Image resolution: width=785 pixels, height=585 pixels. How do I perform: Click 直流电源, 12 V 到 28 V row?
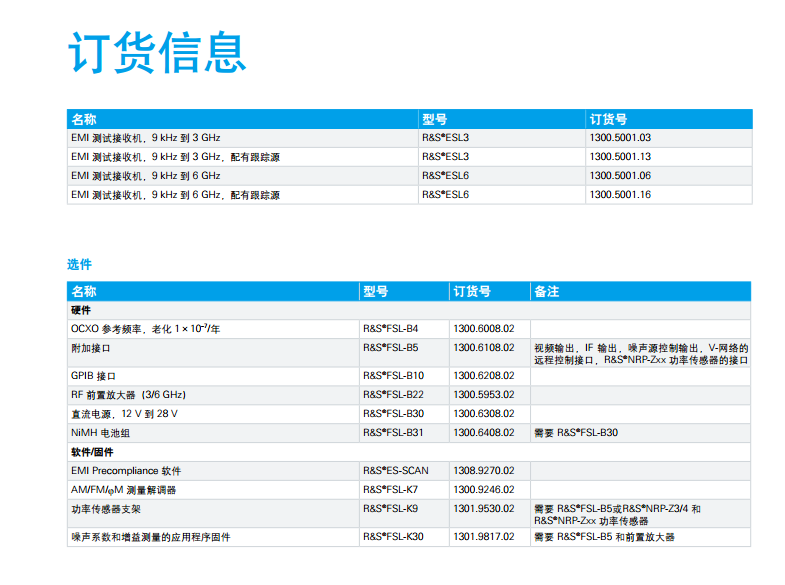pos(409,414)
